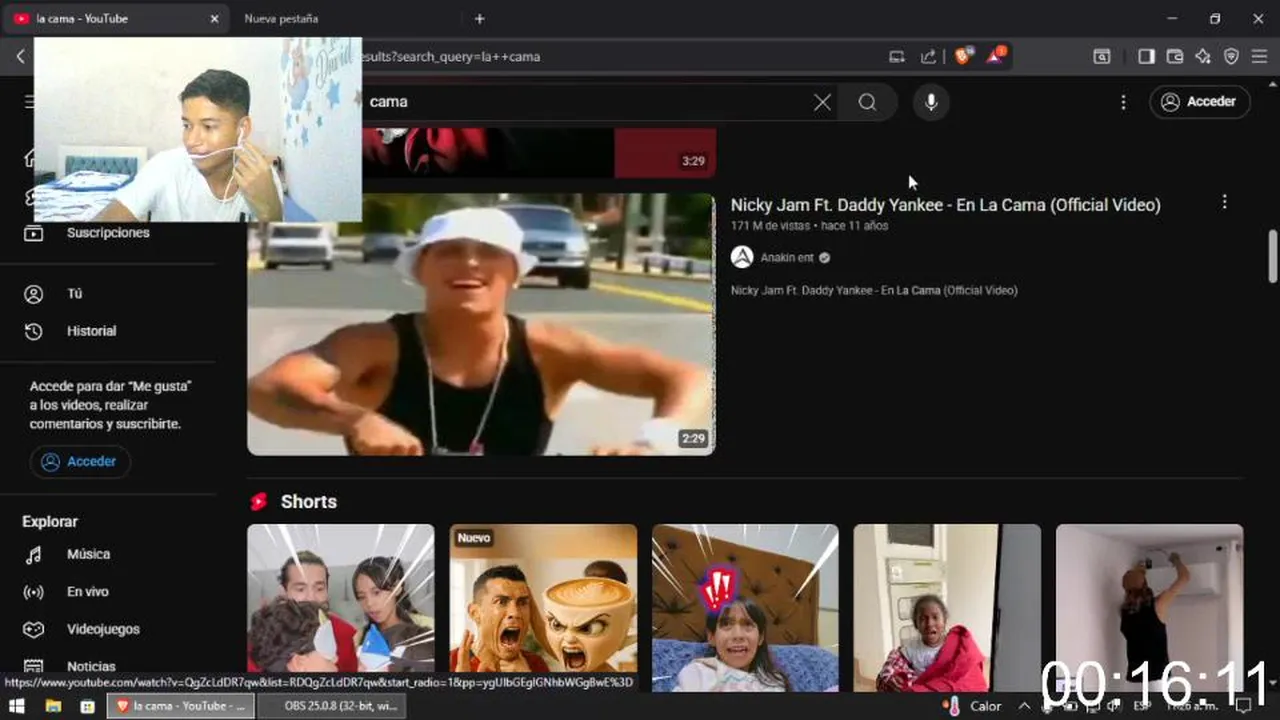Open Short with person fixing air conditioner
The image size is (1280, 720).
pyautogui.click(x=1149, y=608)
